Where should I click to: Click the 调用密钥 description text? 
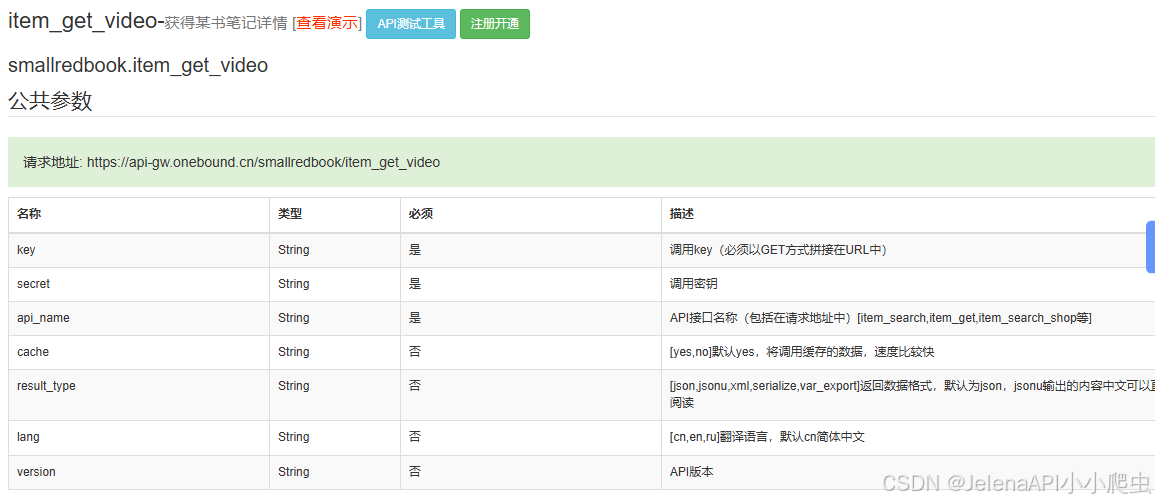pos(694,284)
